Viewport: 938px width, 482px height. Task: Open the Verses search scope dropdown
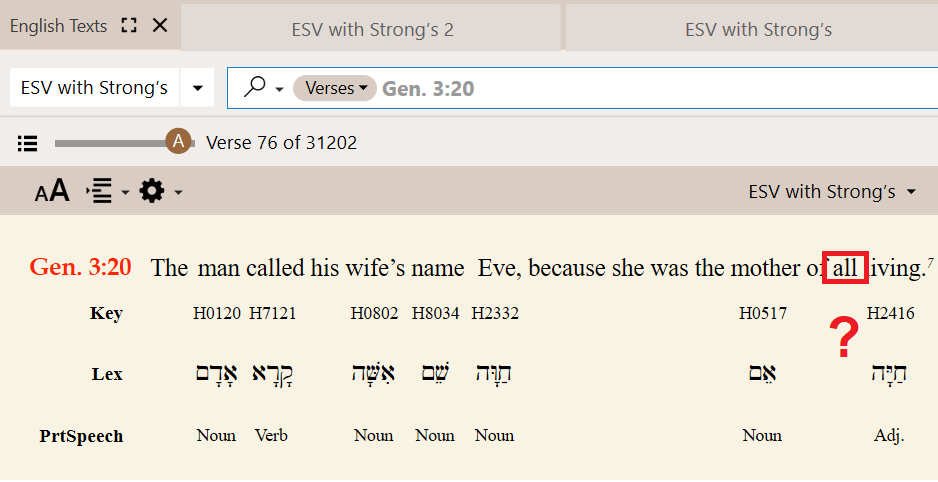coord(335,88)
